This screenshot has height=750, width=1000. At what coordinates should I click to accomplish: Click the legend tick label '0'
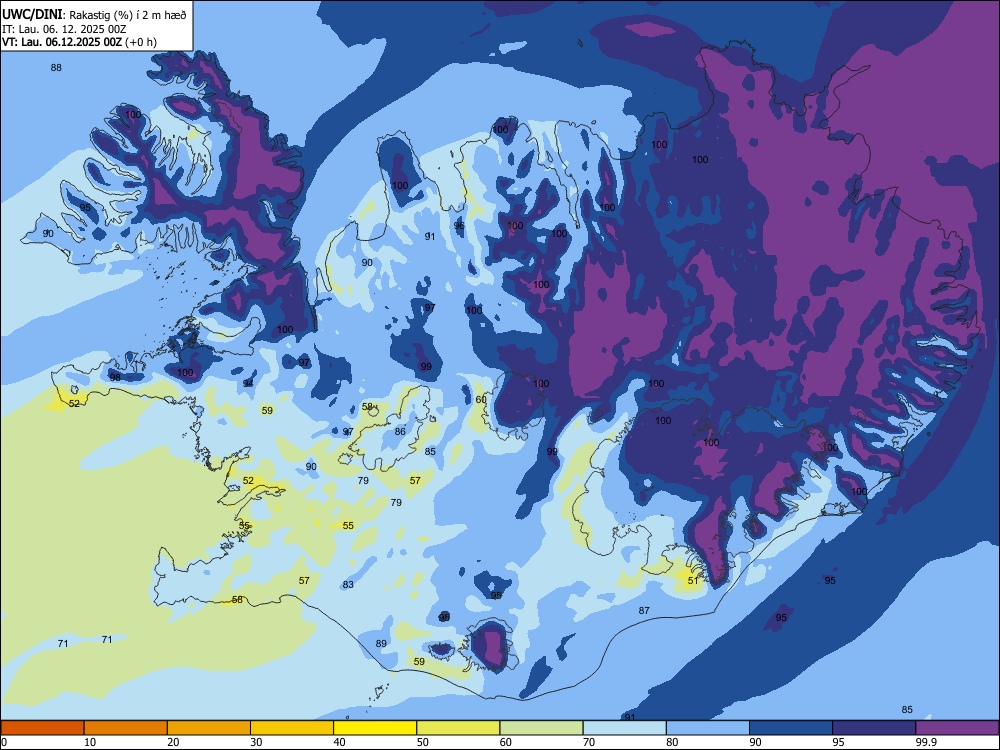pyautogui.click(x=4, y=742)
